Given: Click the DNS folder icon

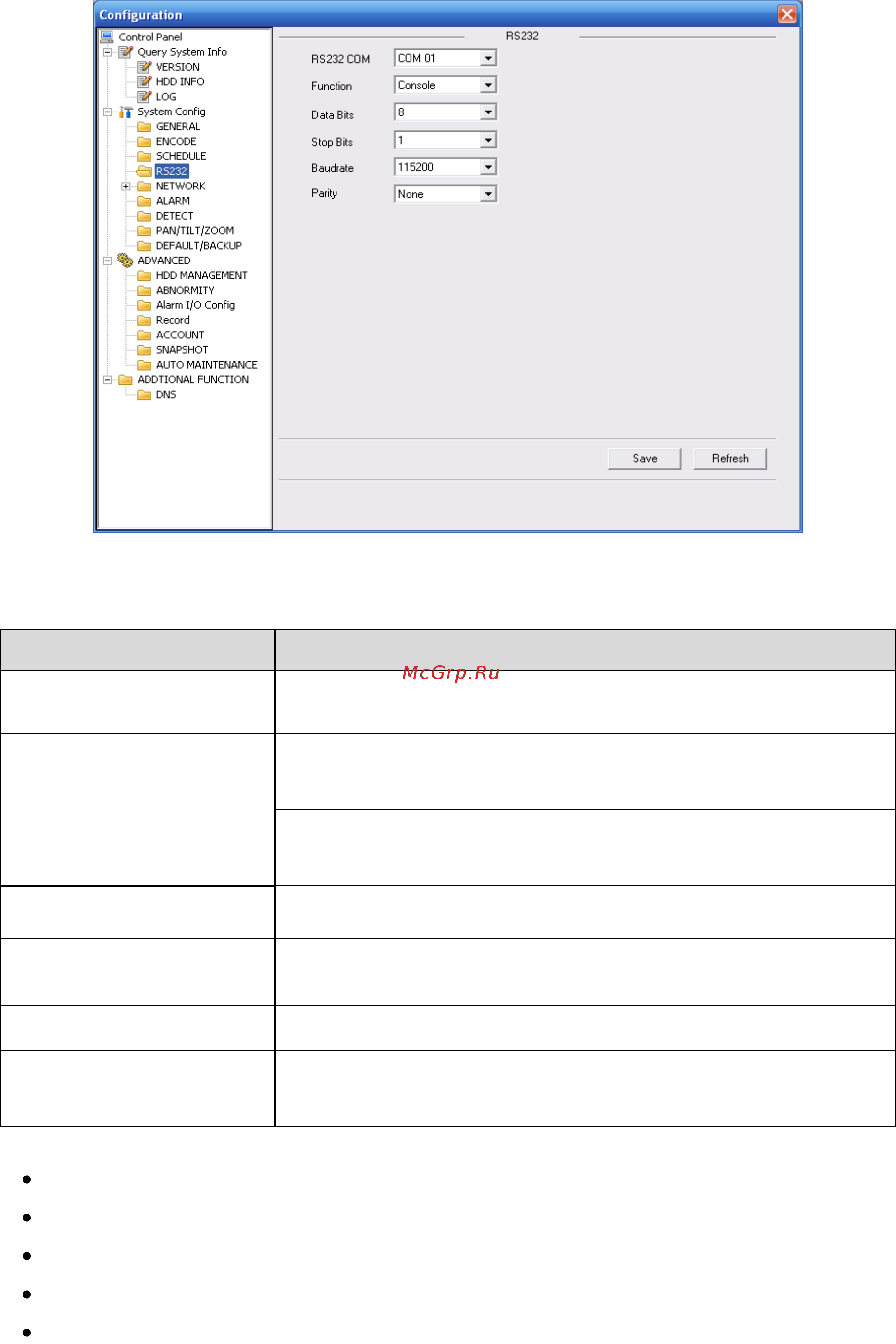Looking at the screenshot, I should click(x=145, y=394).
